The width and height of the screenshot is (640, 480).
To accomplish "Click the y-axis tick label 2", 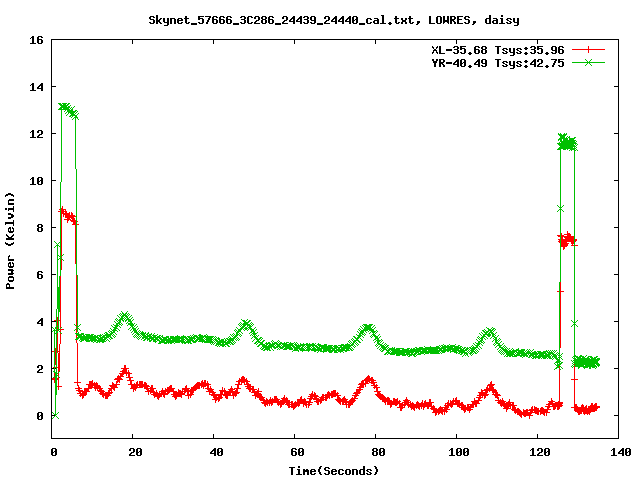I will 40,369.
